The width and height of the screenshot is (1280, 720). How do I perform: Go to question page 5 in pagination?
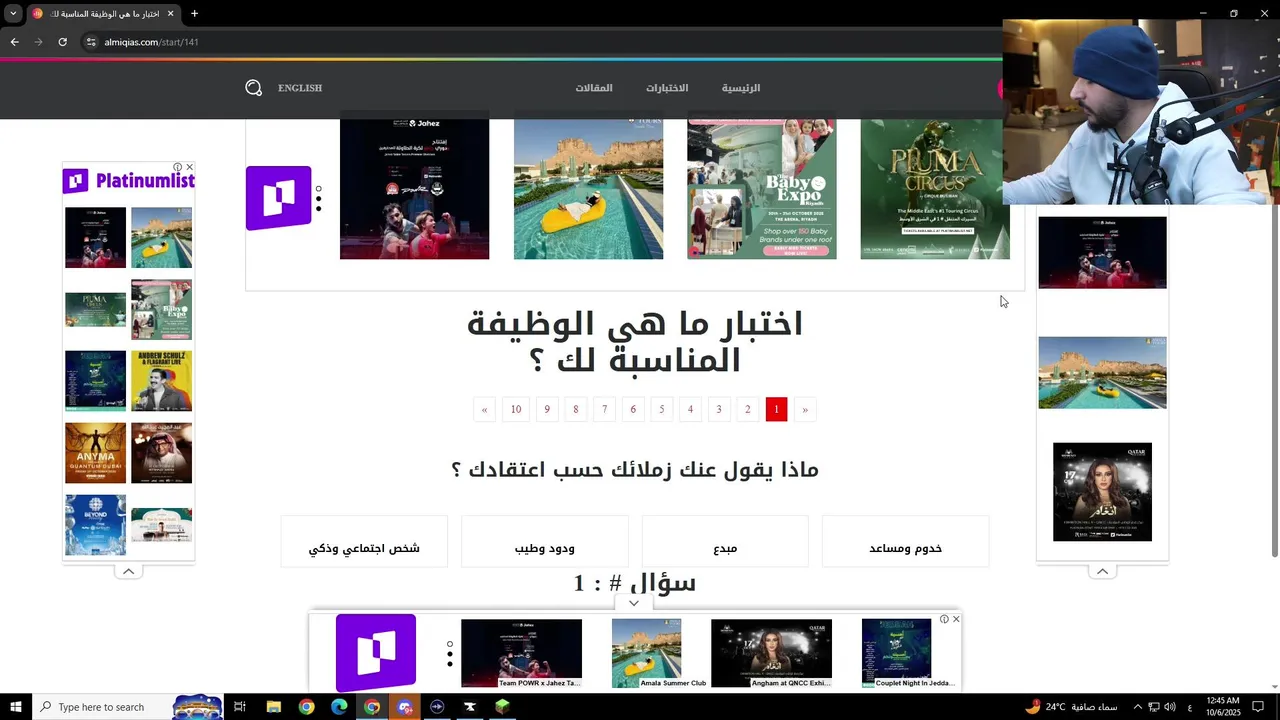click(x=661, y=409)
